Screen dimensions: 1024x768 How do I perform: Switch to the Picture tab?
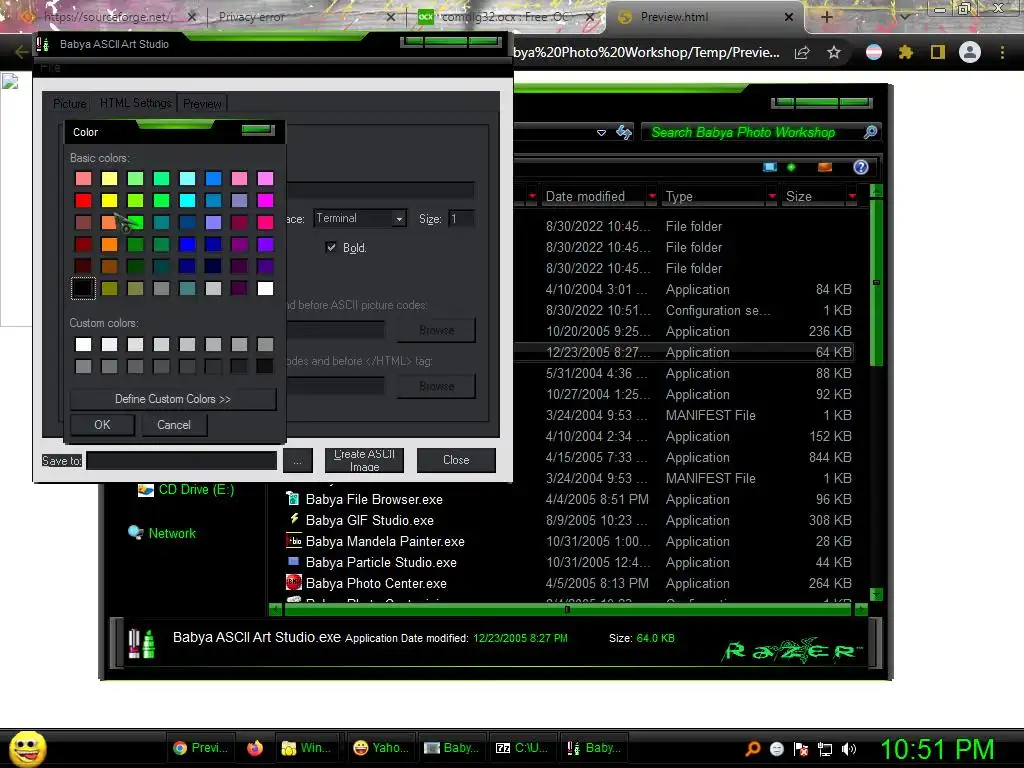pyautogui.click(x=69, y=104)
